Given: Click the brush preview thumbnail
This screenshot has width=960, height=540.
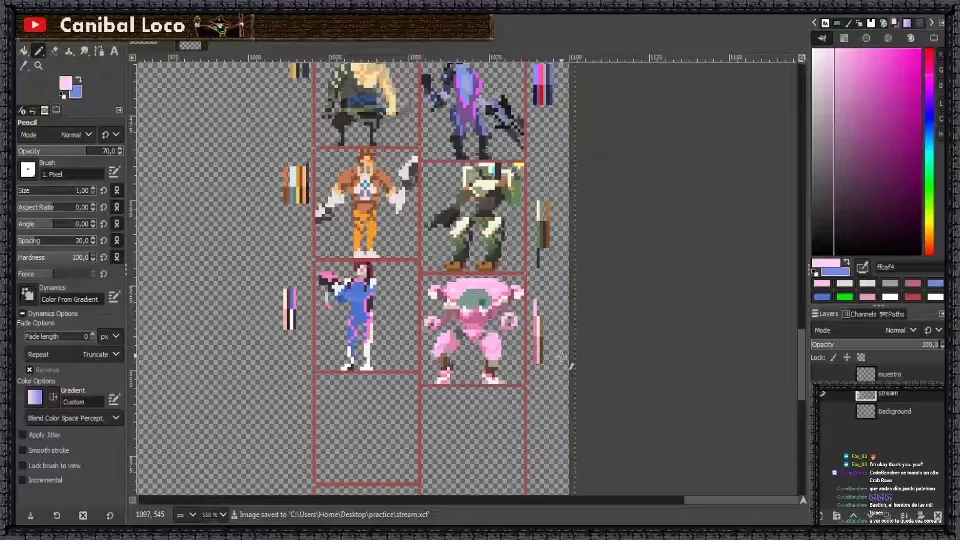Looking at the screenshot, I should click(x=28, y=170).
